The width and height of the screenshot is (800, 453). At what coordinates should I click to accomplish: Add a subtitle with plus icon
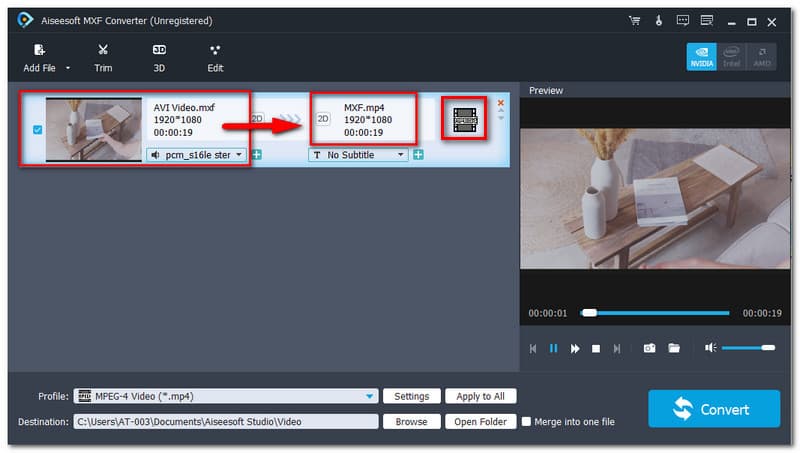tap(418, 155)
